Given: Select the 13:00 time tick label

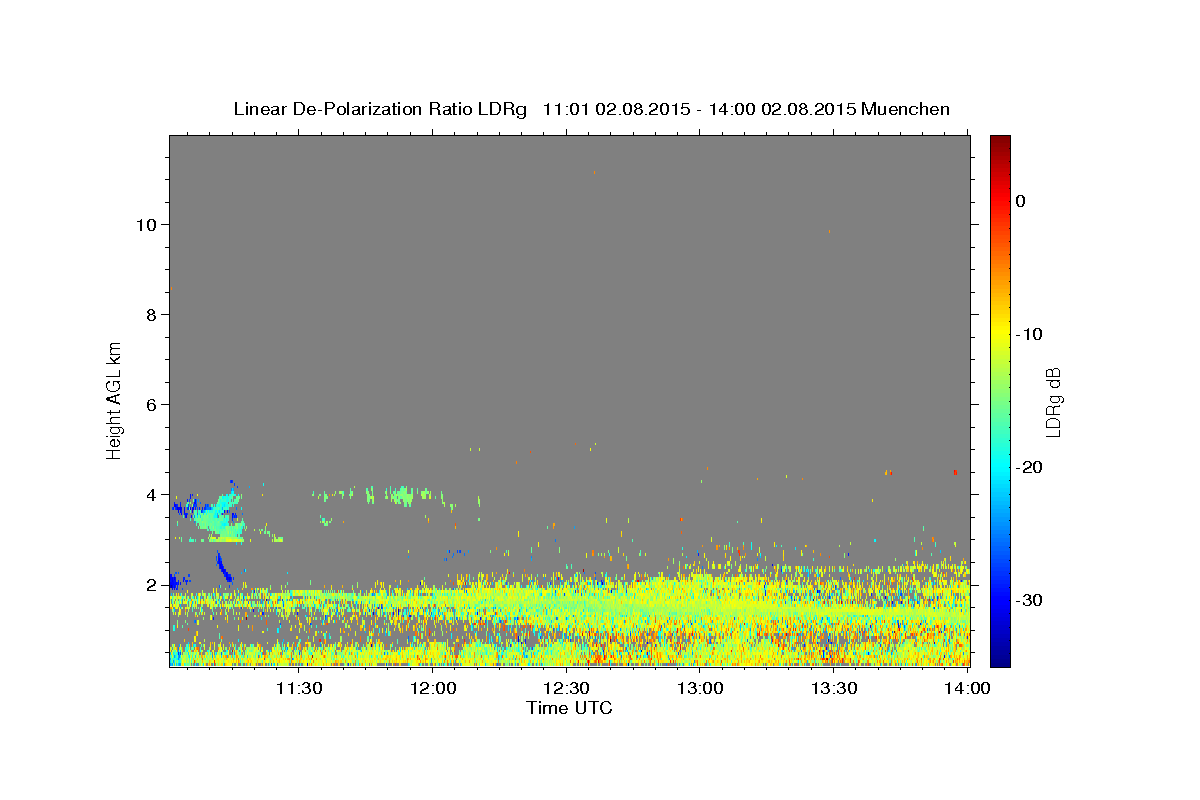Looking at the screenshot, I should click(700, 688).
